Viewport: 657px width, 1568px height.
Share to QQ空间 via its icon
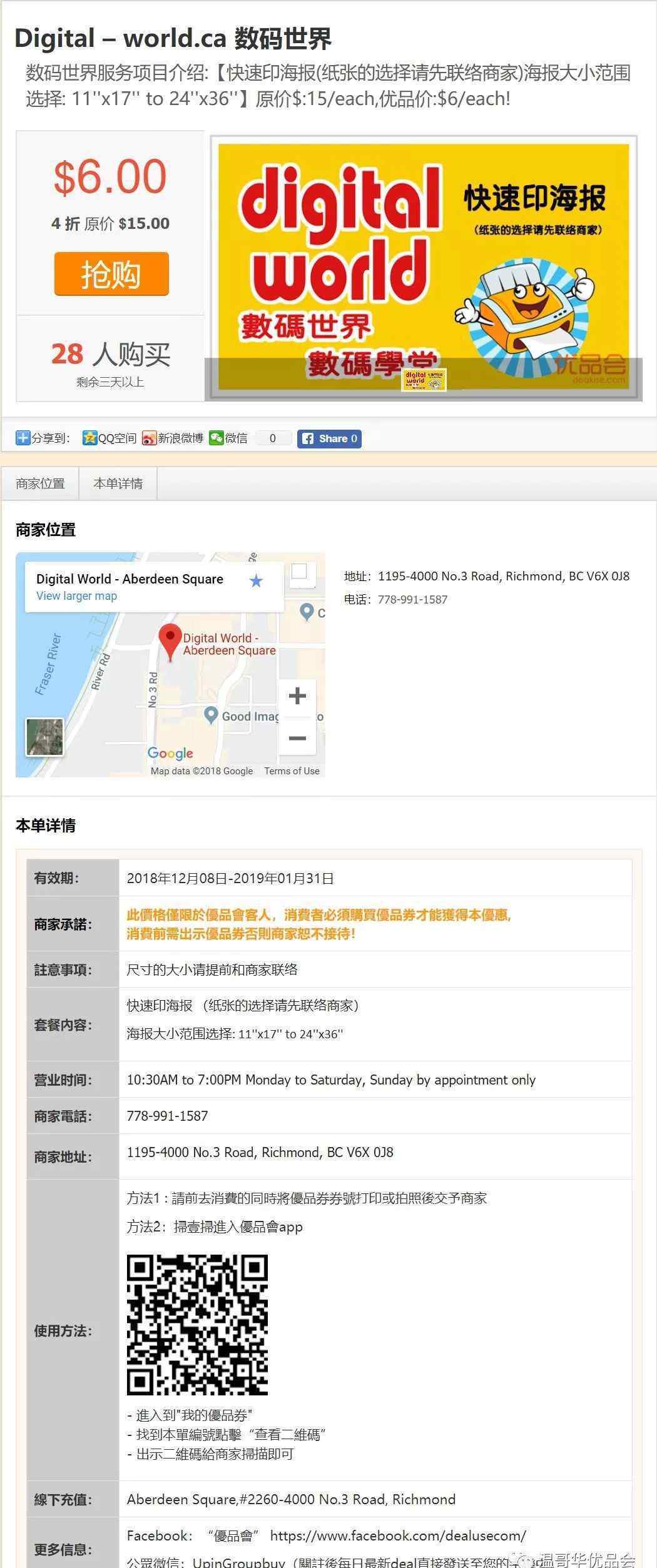(x=89, y=438)
